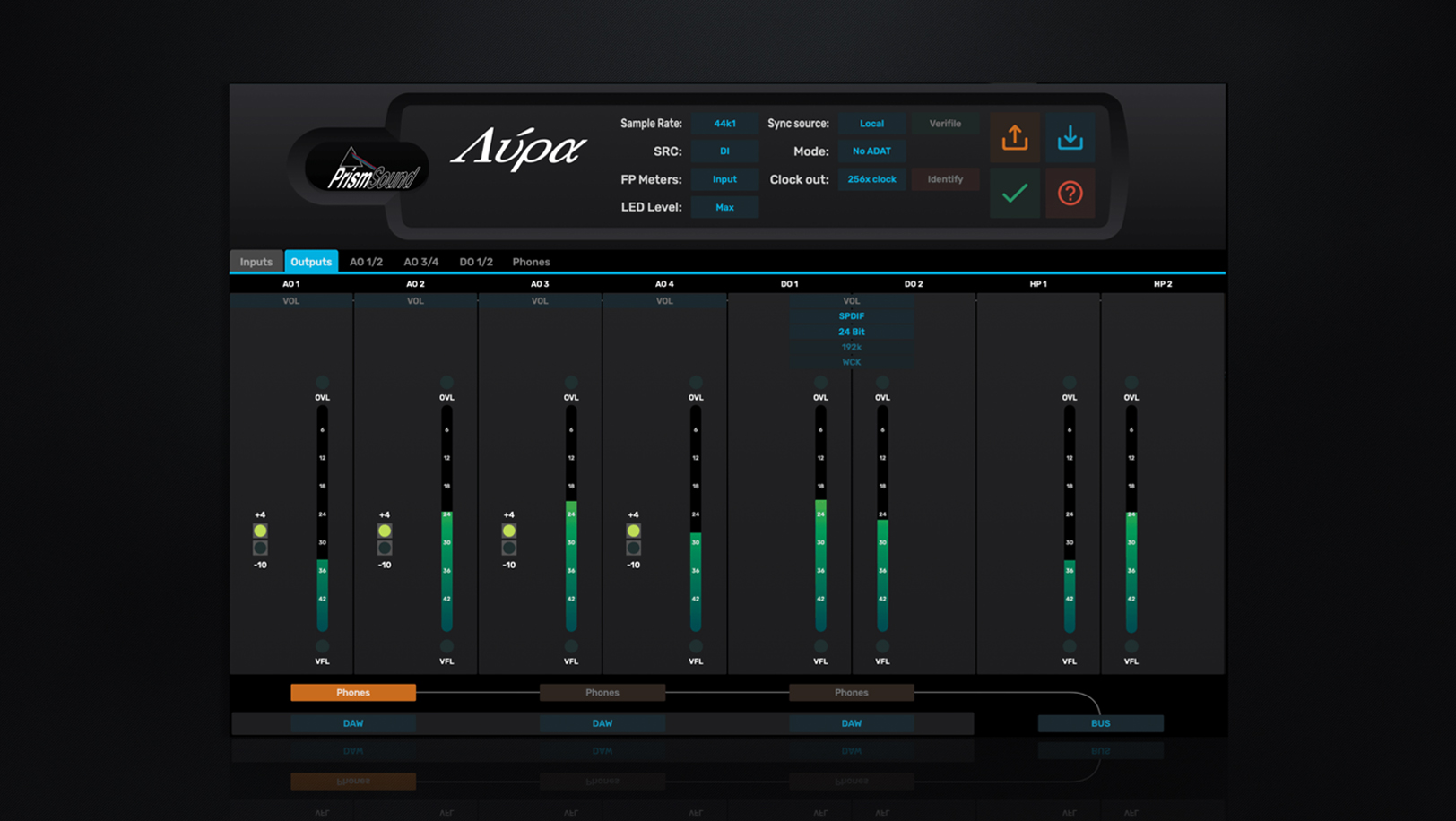Open help with the question mark icon
This screenshot has width=1456, height=821.
tap(1070, 193)
